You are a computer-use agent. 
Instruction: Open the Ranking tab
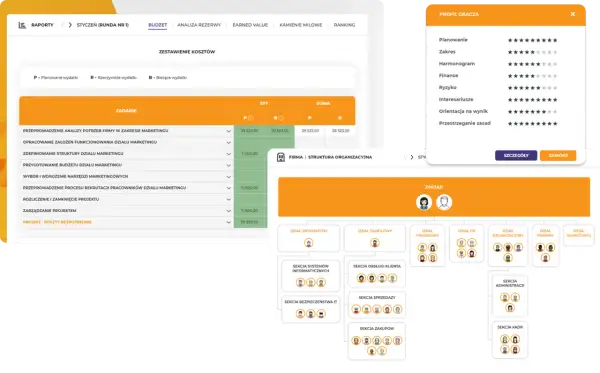344,25
